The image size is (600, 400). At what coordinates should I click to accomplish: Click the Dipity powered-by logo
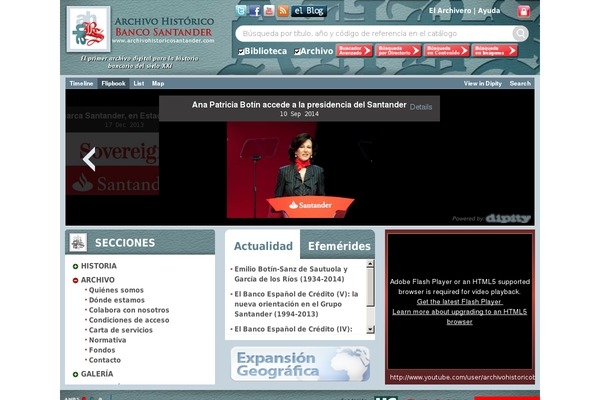(x=508, y=219)
